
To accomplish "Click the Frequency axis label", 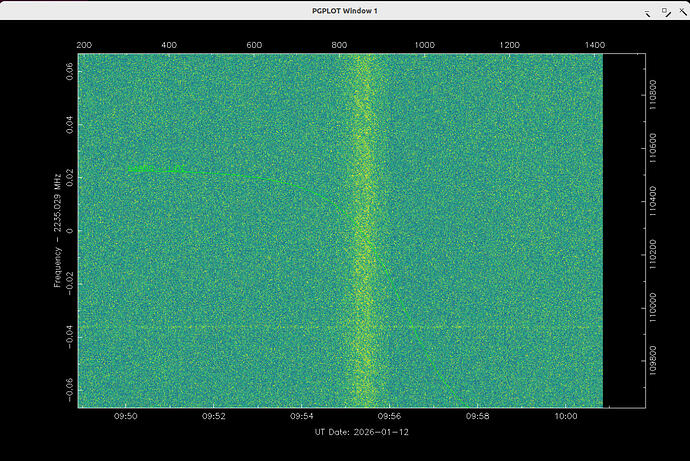I will 57,231.
